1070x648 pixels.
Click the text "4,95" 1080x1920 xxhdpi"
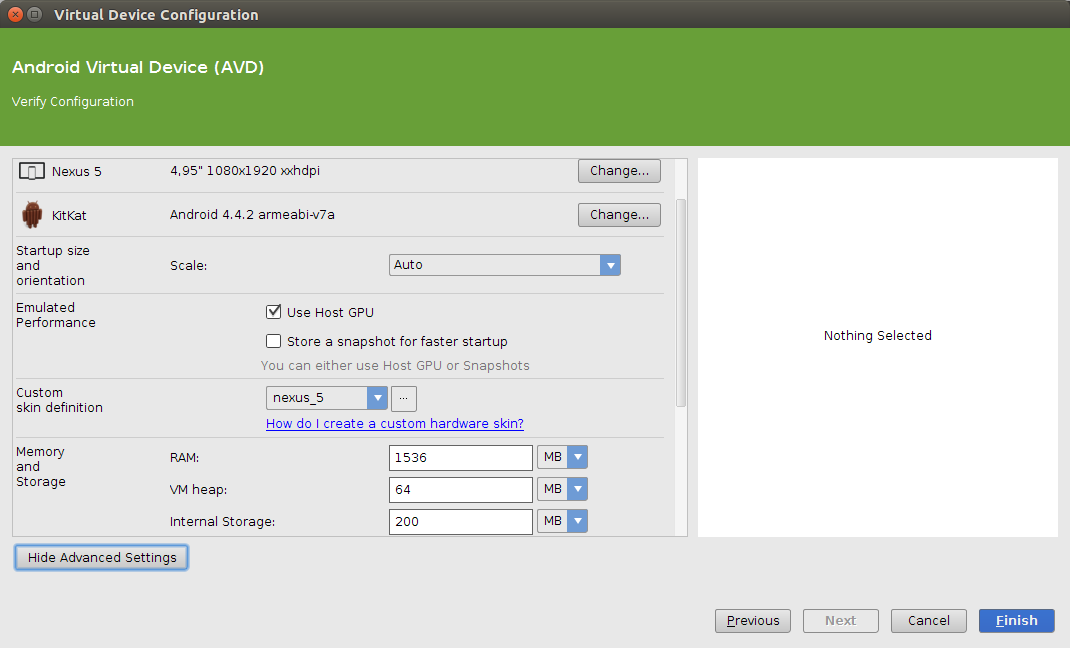point(245,171)
